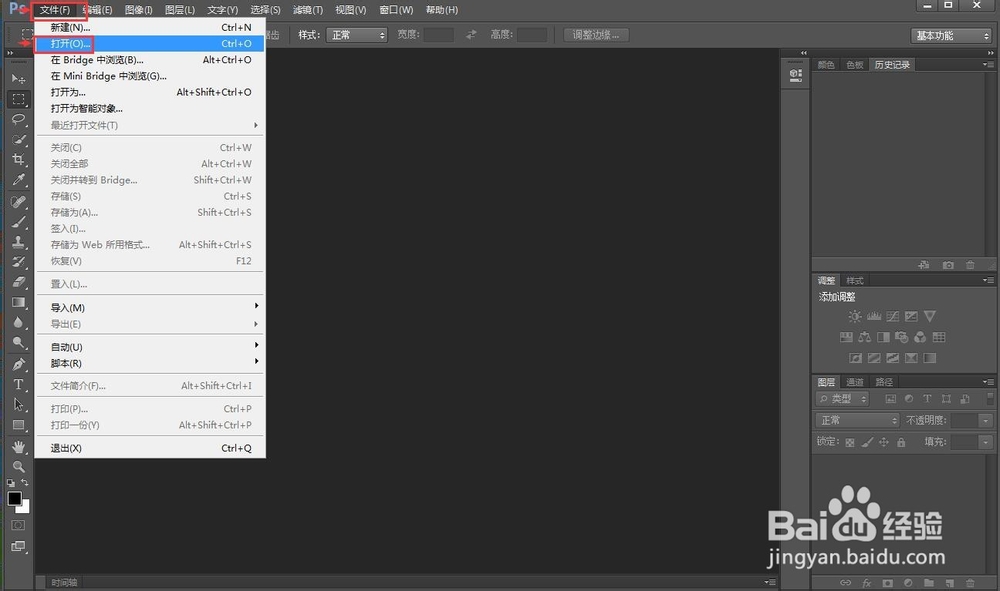This screenshot has height=591, width=1000.
Task: Select the Zoom tool in toolbox
Action: point(18,467)
